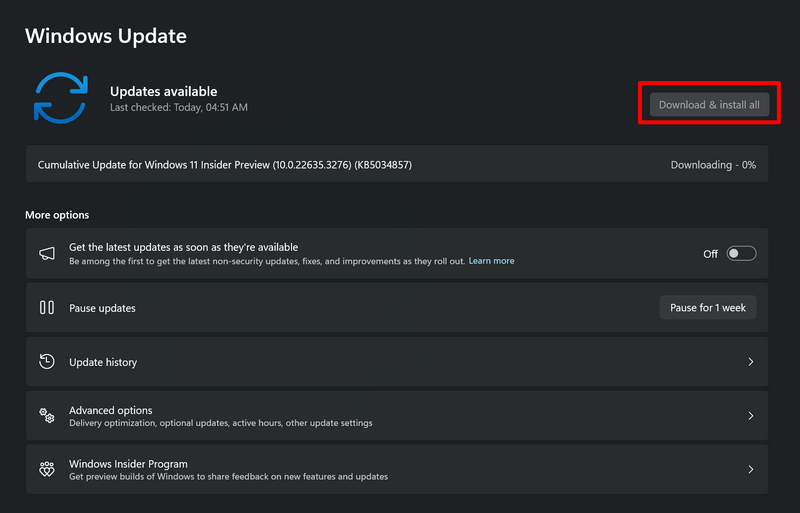Follow the Learn more link
Image resolution: width=800 pixels, height=513 pixels.
click(x=491, y=261)
